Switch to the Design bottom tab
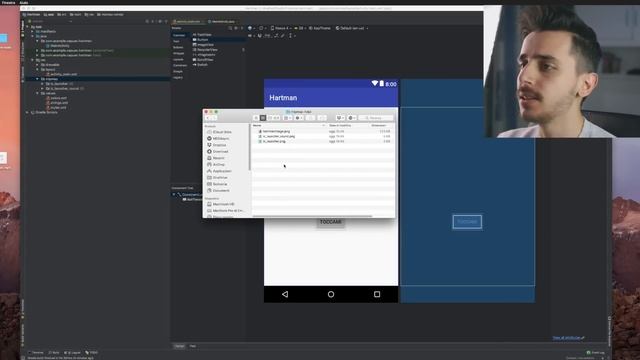 179,346
